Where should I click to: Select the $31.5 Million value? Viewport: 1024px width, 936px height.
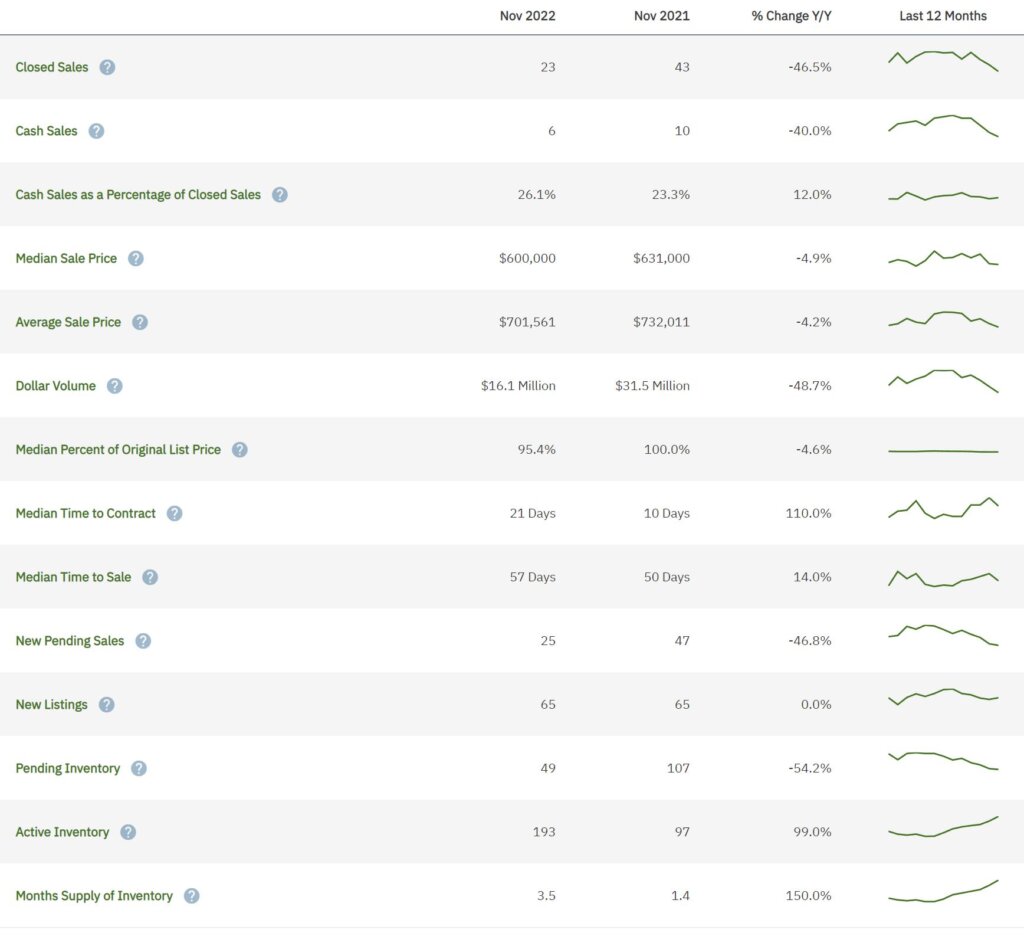tap(652, 386)
